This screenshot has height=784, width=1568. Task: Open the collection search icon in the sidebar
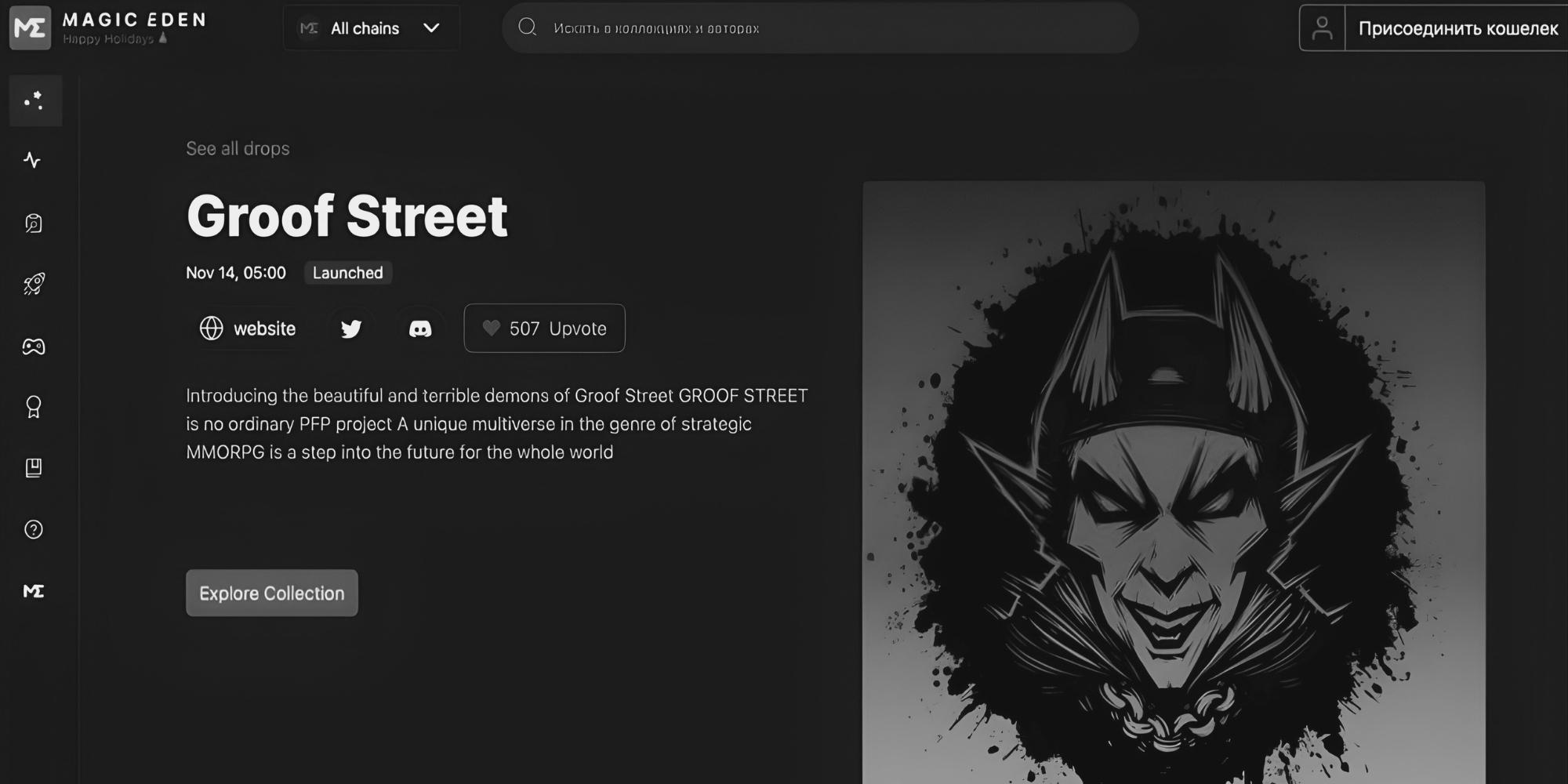coord(34,223)
